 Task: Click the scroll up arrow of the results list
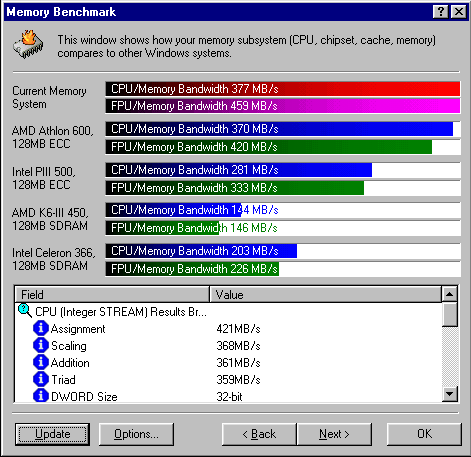(x=450, y=294)
